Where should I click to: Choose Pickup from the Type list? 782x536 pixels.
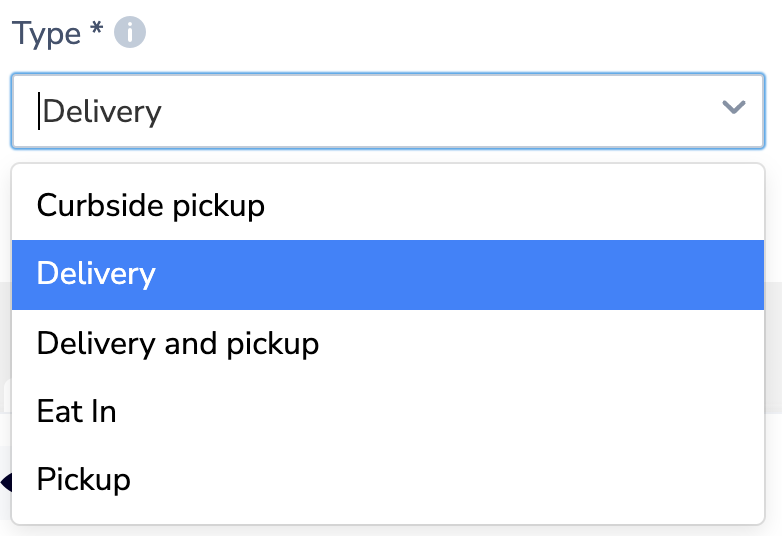click(388, 480)
